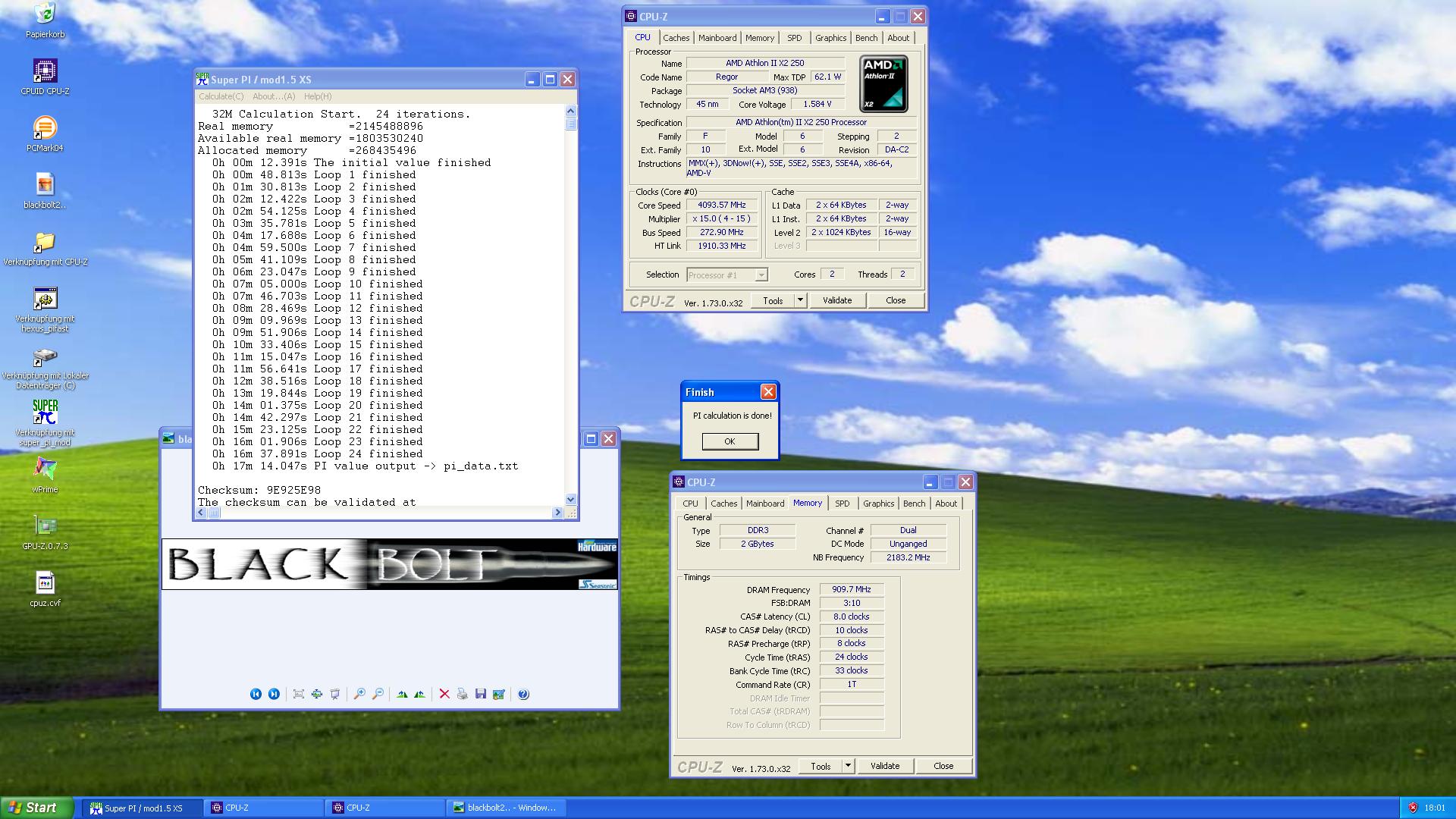Click OK in Finish dialog

coord(730,441)
